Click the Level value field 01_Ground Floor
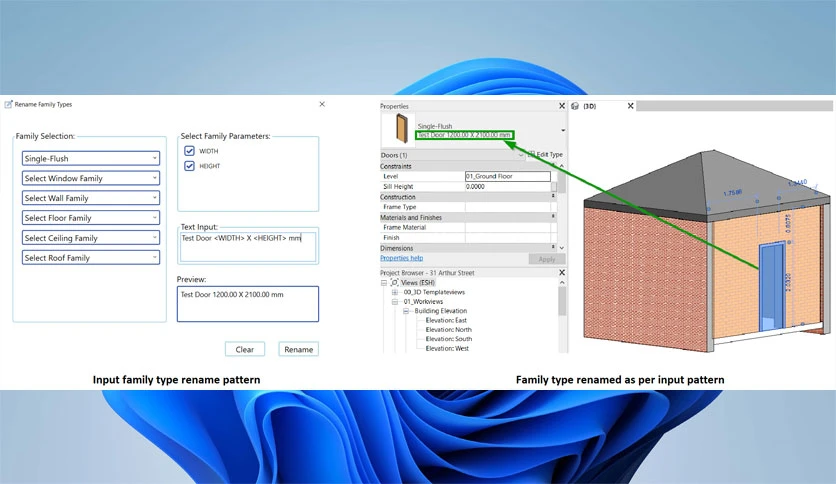The width and height of the screenshot is (836, 484). click(508, 176)
